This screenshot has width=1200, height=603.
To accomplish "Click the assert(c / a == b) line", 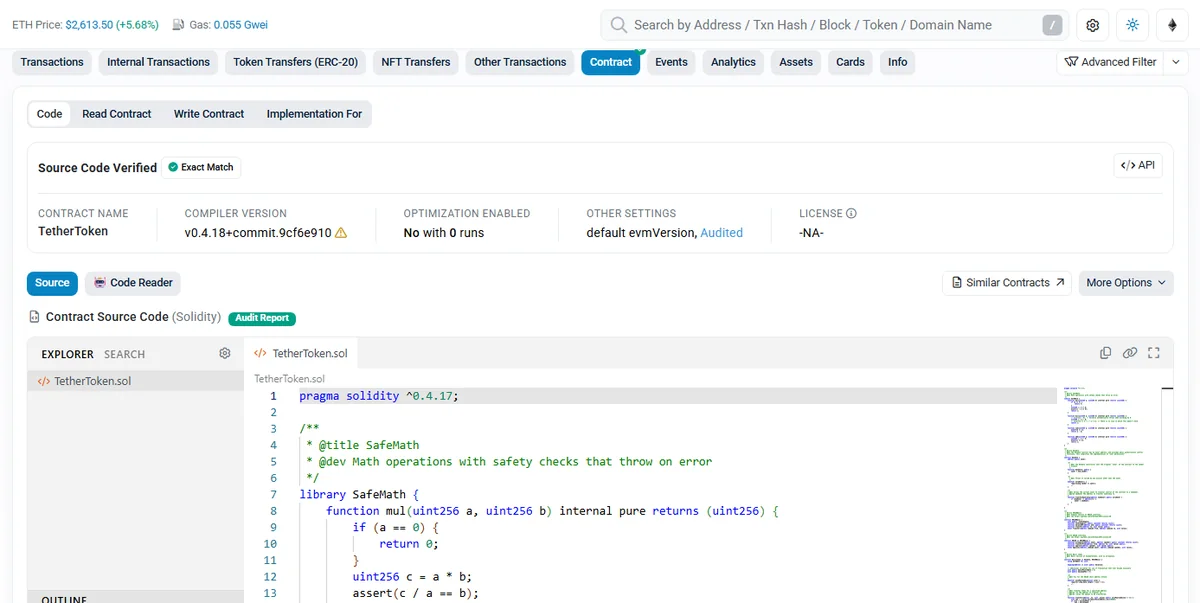I will 416,593.
